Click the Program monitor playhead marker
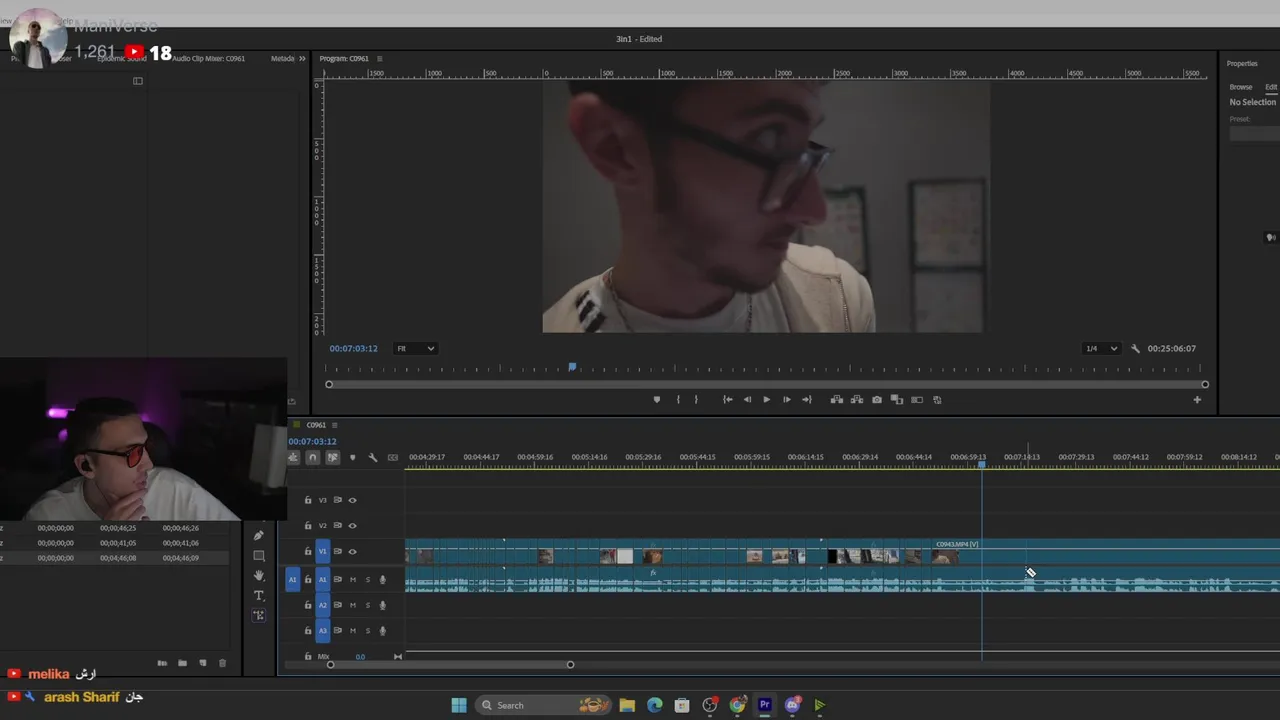This screenshot has height=720, width=1280. 573,368
